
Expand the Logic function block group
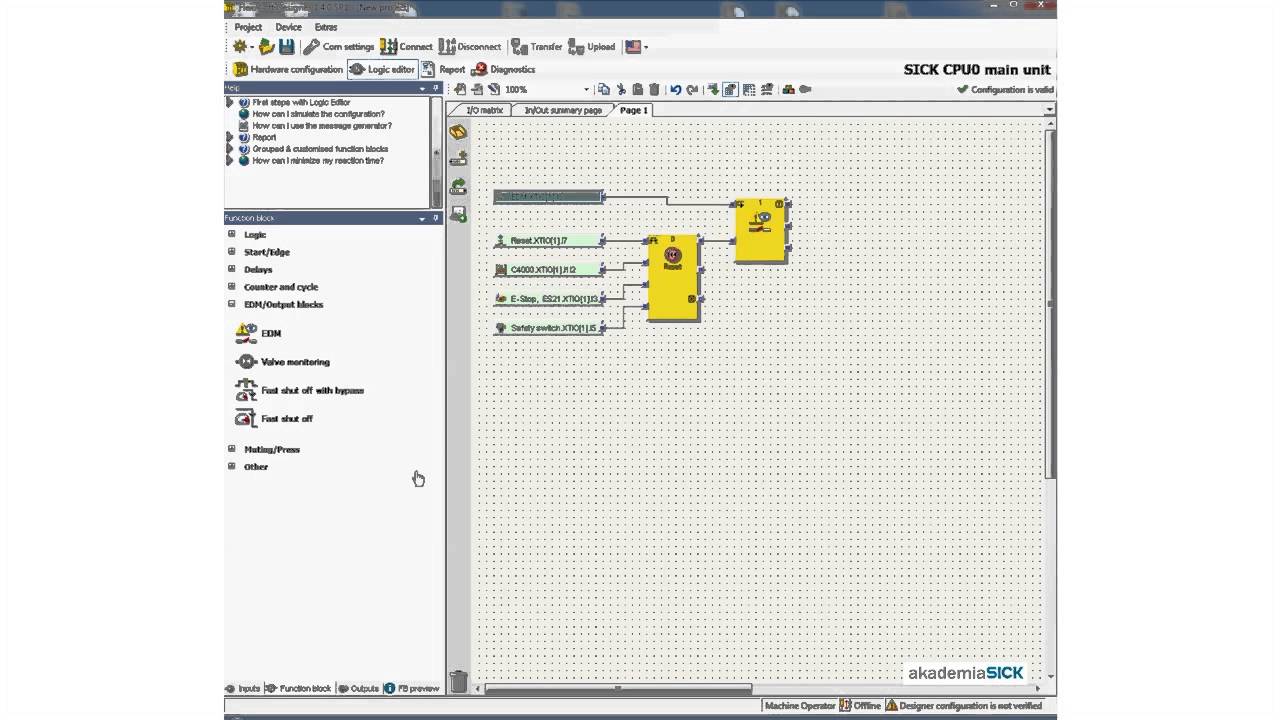(x=231, y=234)
